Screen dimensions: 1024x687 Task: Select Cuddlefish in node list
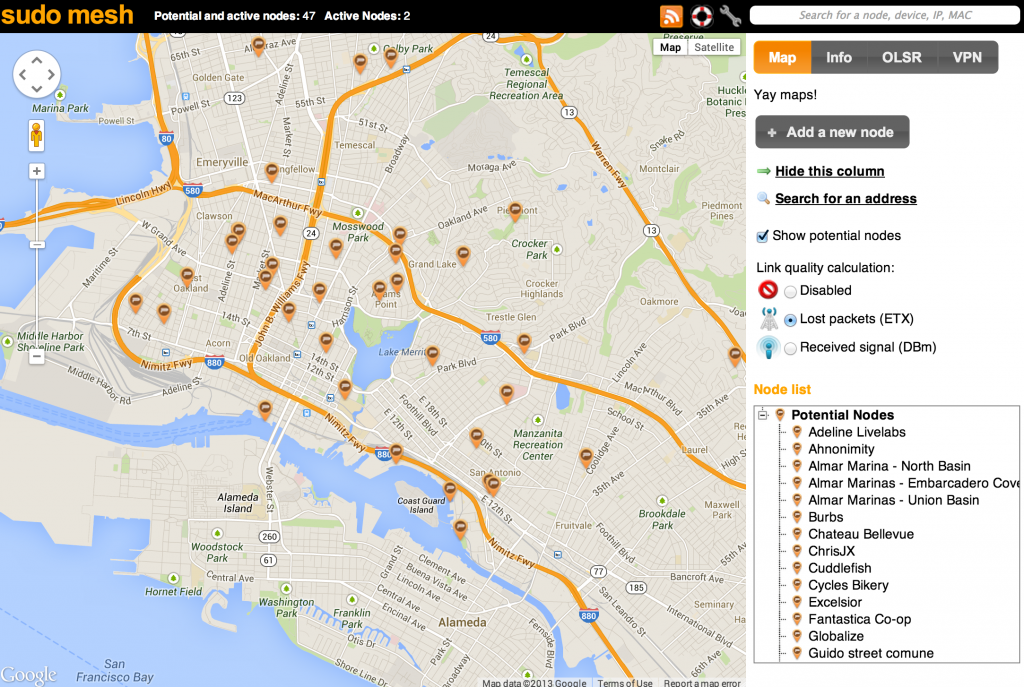pyautogui.click(x=840, y=568)
